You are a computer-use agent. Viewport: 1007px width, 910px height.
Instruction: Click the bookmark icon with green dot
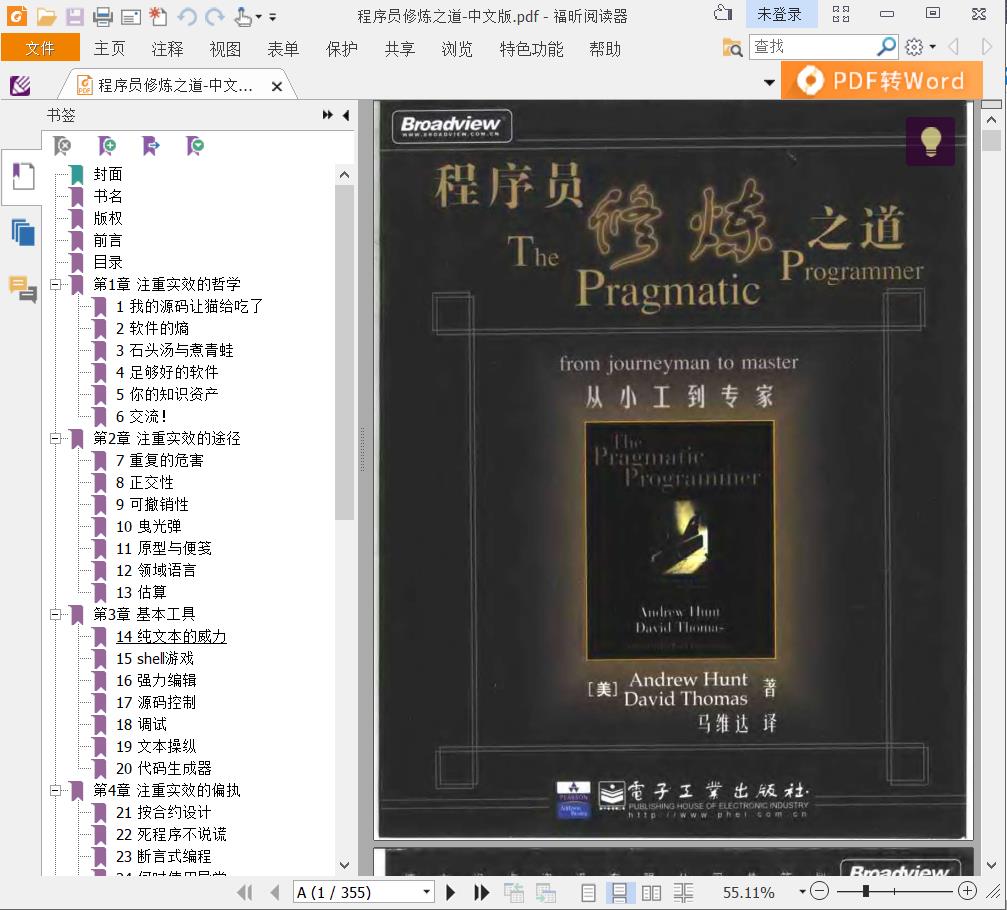(195, 146)
